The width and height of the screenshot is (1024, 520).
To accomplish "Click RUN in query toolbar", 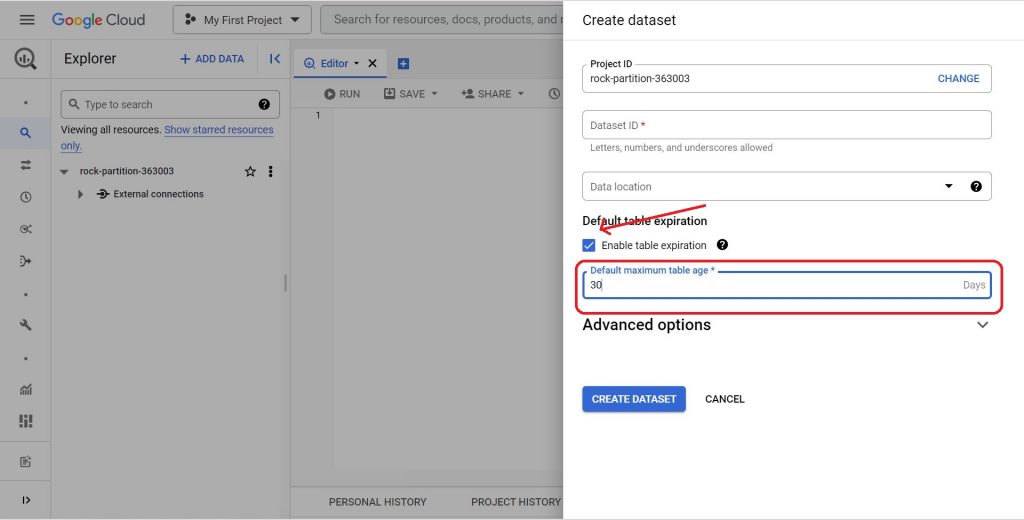I will [x=342, y=94].
